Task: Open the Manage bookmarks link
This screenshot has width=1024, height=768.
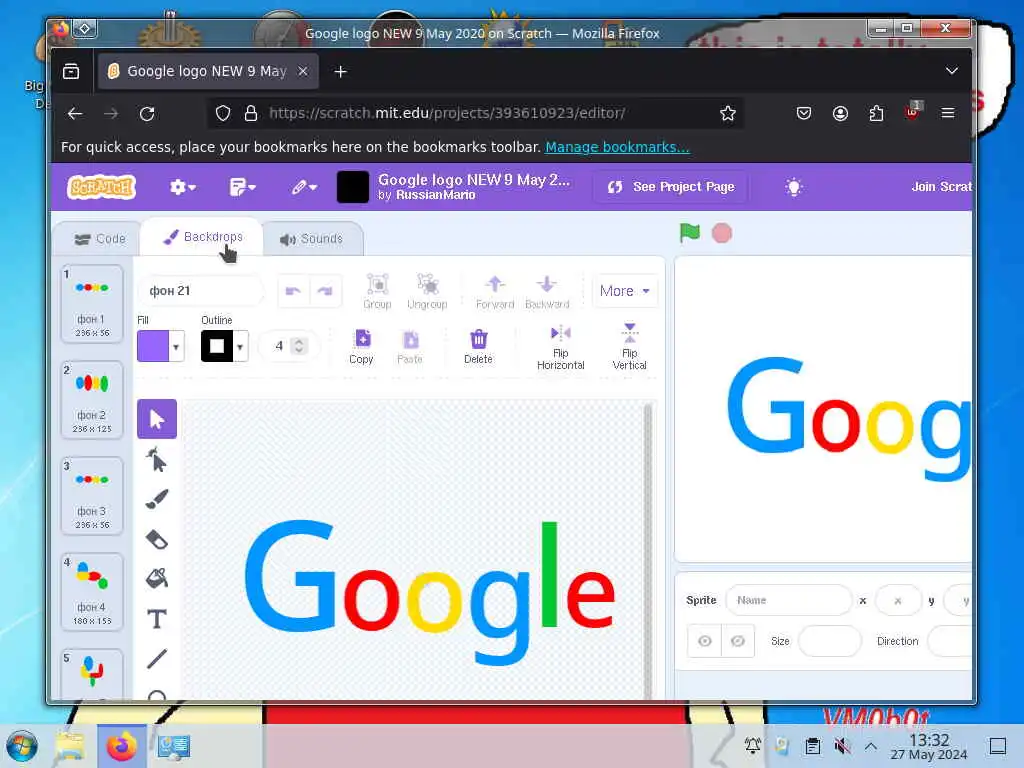Action: pyautogui.click(x=617, y=147)
